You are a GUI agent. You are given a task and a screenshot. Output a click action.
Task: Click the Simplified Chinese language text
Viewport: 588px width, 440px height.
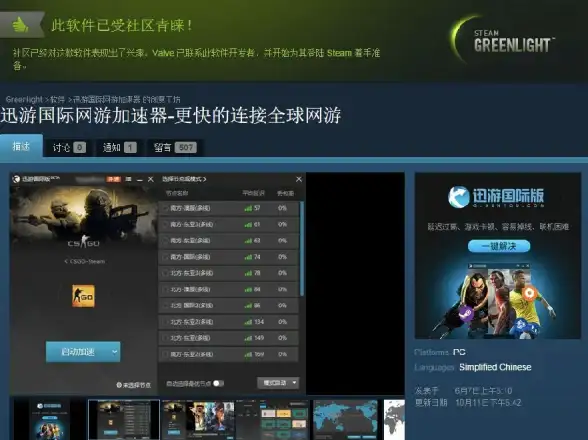[x=495, y=367]
